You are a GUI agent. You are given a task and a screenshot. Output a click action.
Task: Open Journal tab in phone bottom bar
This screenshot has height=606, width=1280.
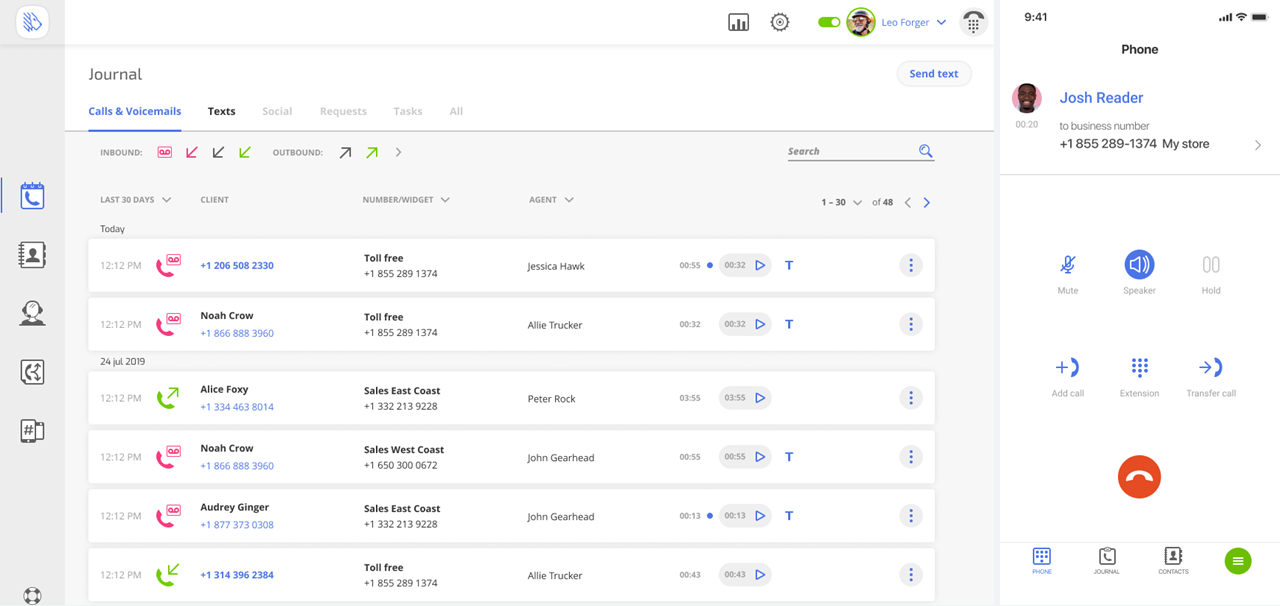1107,561
